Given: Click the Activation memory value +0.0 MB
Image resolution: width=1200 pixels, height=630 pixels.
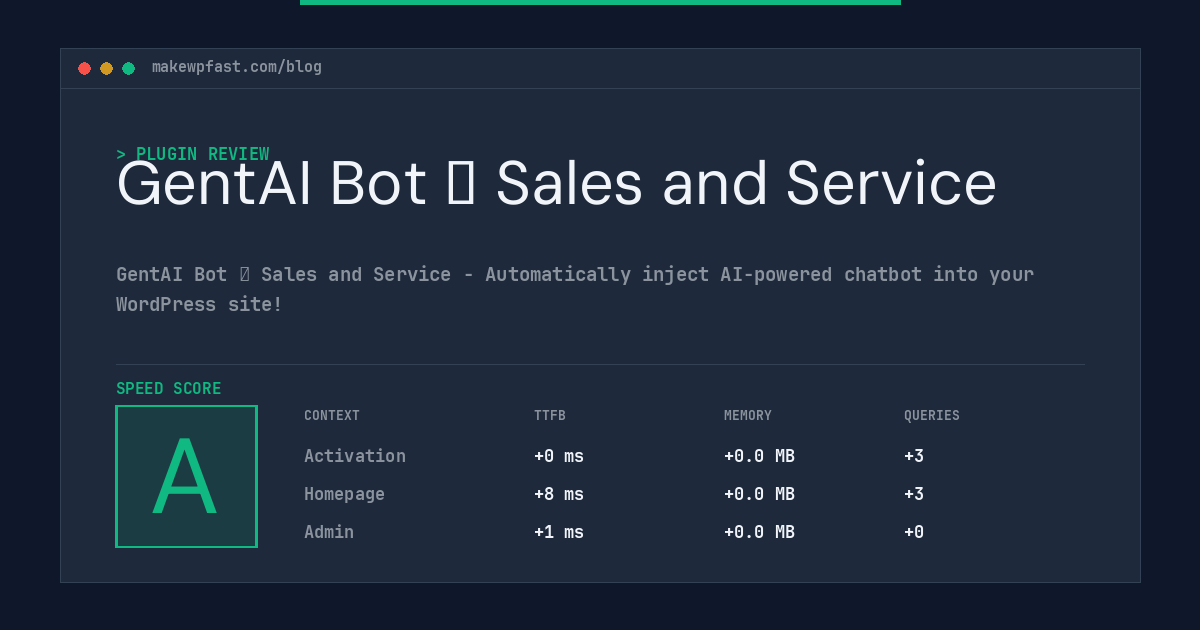Looking at the screenshot, I should (x=759, y=456).
